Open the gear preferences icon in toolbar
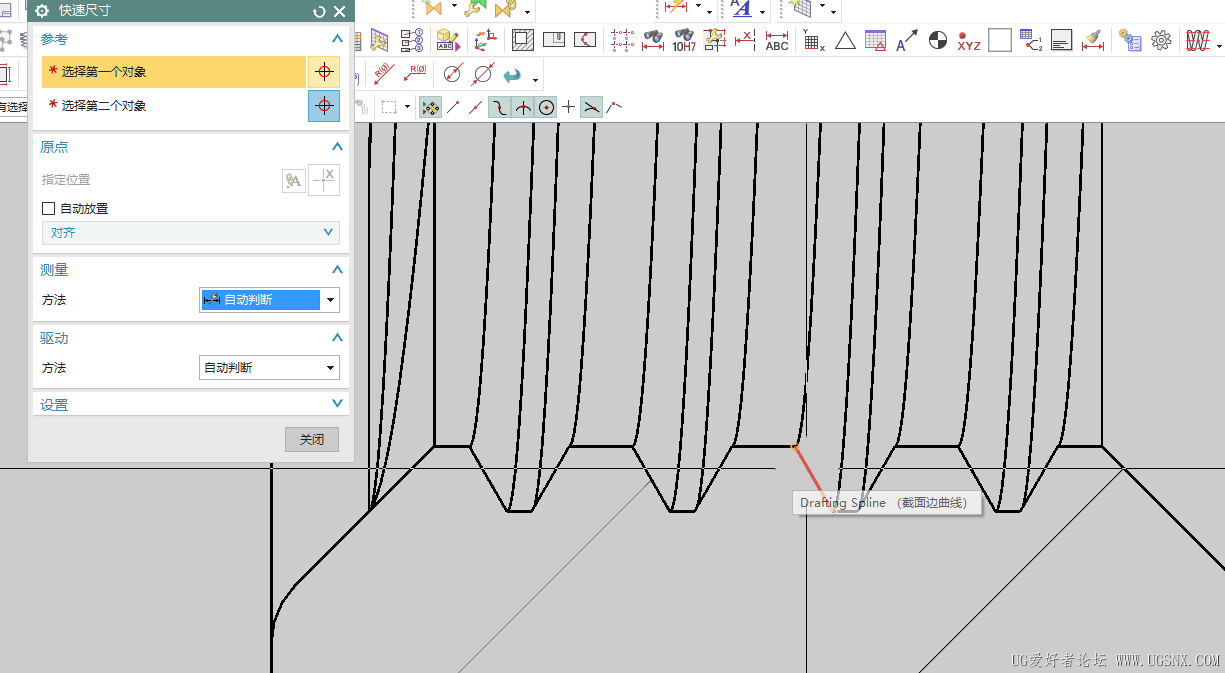 [x=1161, y=40]
